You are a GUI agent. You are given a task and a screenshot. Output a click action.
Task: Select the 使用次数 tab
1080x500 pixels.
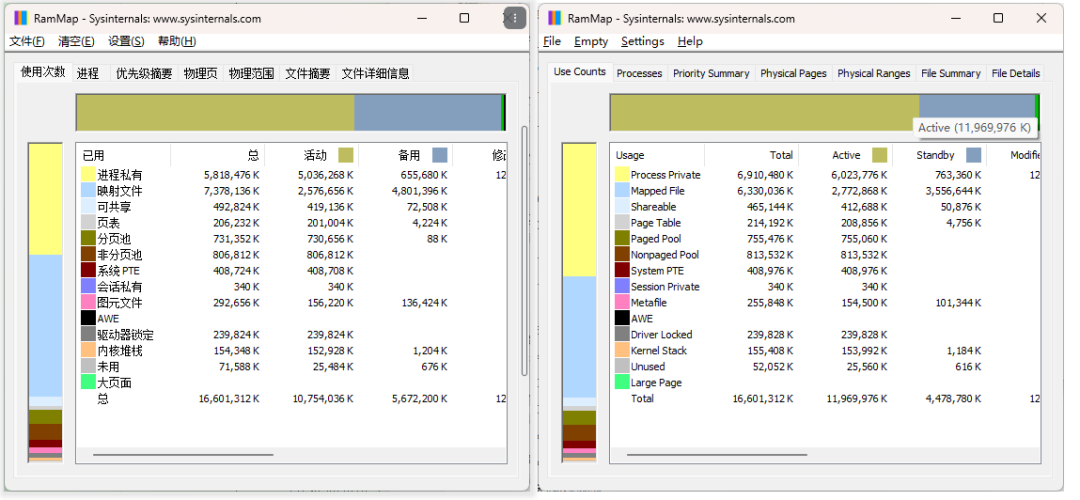(43, 72)
